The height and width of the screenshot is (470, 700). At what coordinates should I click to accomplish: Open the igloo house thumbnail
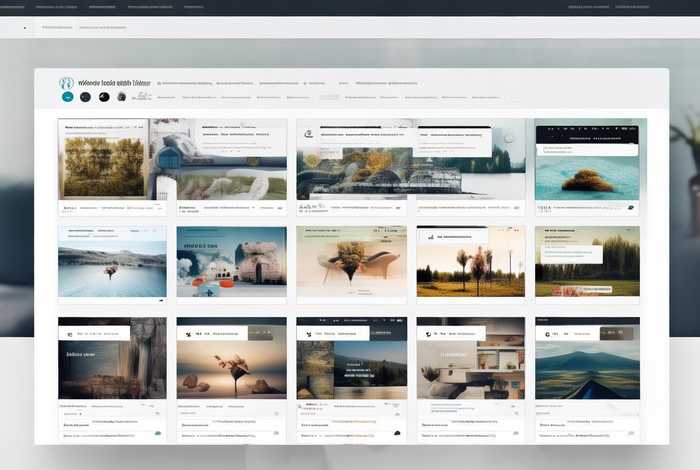coord(231,262)
